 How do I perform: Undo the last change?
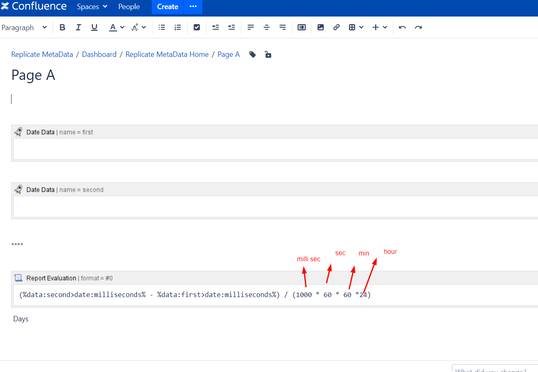(402, 27)
